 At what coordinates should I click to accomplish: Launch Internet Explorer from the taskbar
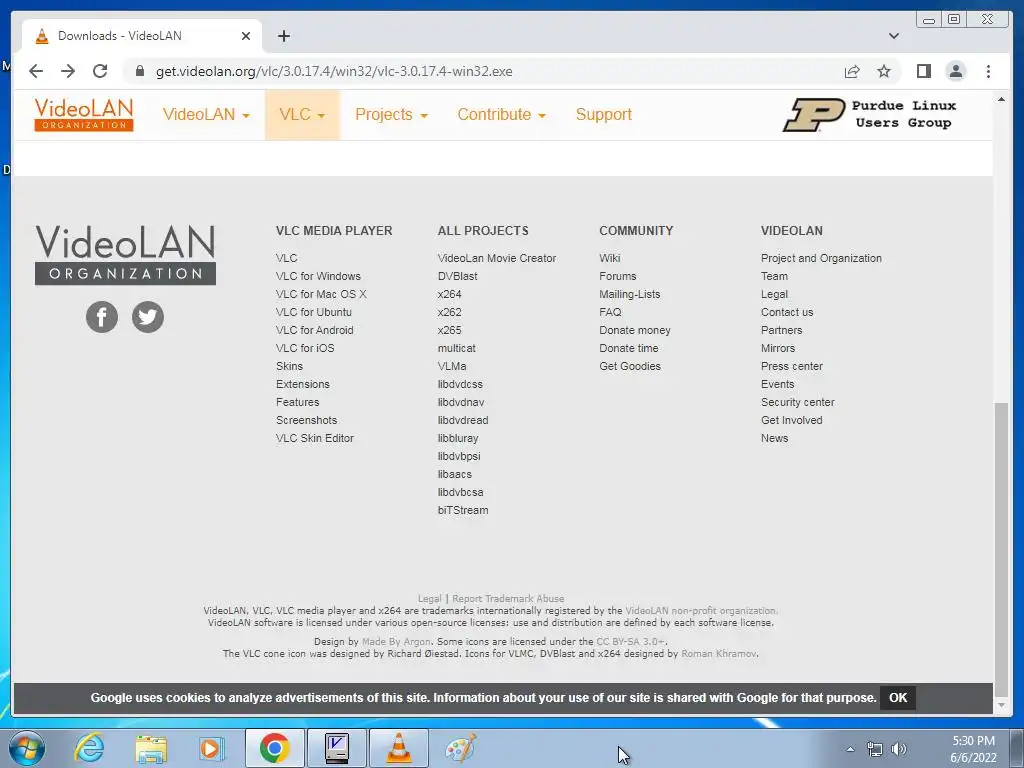(89, 748)
